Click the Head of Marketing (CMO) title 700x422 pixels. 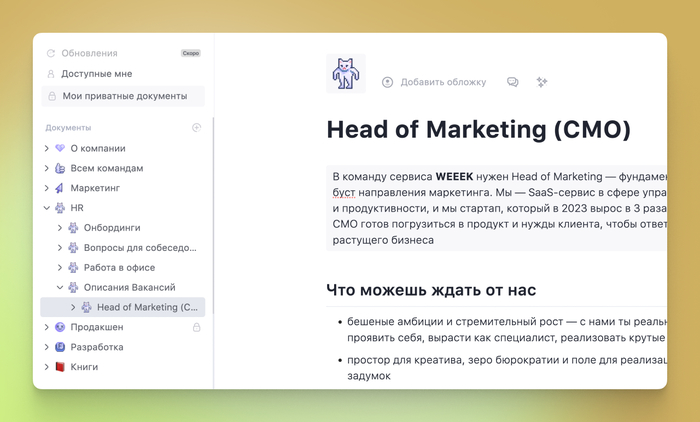478,130
